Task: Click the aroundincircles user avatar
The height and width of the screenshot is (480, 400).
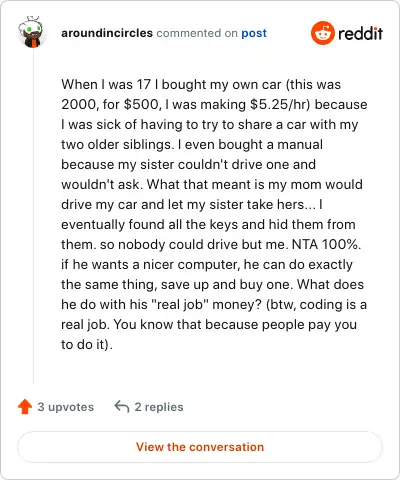Action: click(x=31, y=32)
